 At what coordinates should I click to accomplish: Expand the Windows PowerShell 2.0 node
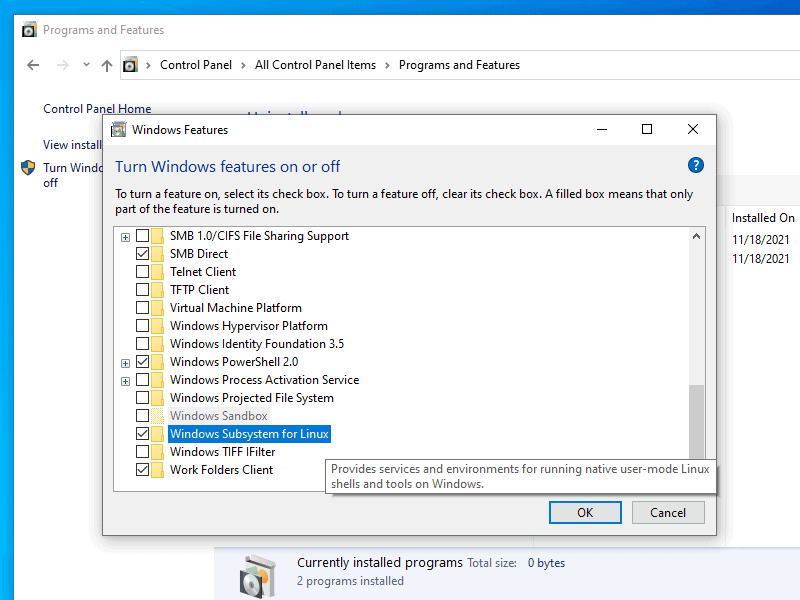126,363
